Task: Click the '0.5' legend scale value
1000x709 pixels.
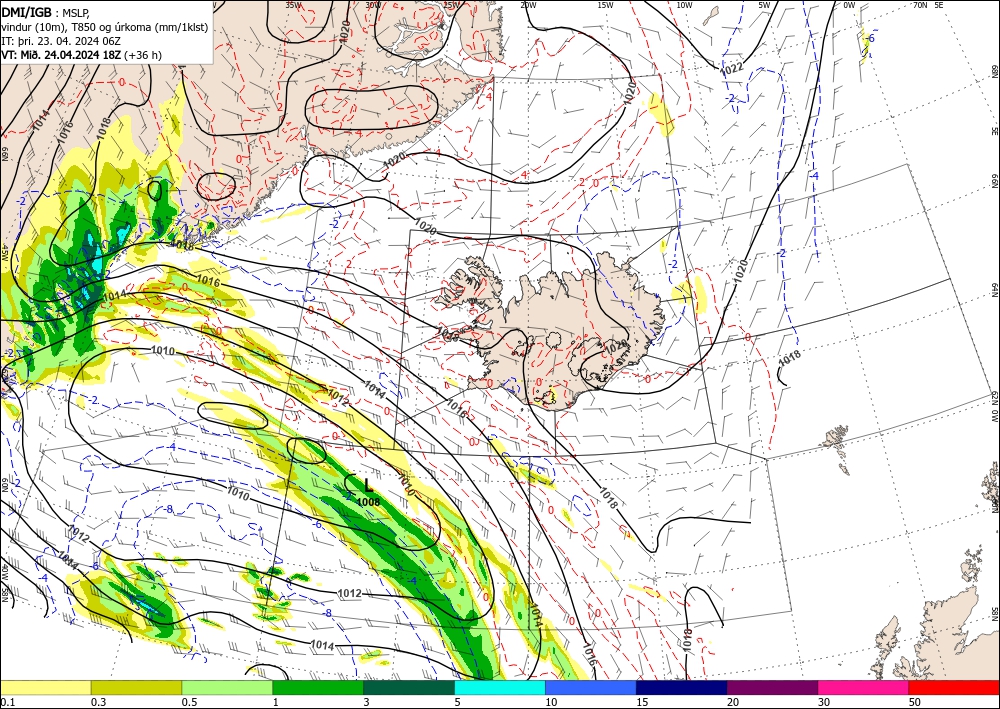Action: click(x=189, y=702)
